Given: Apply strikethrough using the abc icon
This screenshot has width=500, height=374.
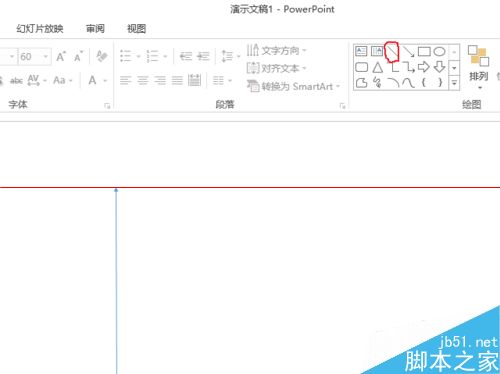Looking at the screenshot, I should click(16, 81).
